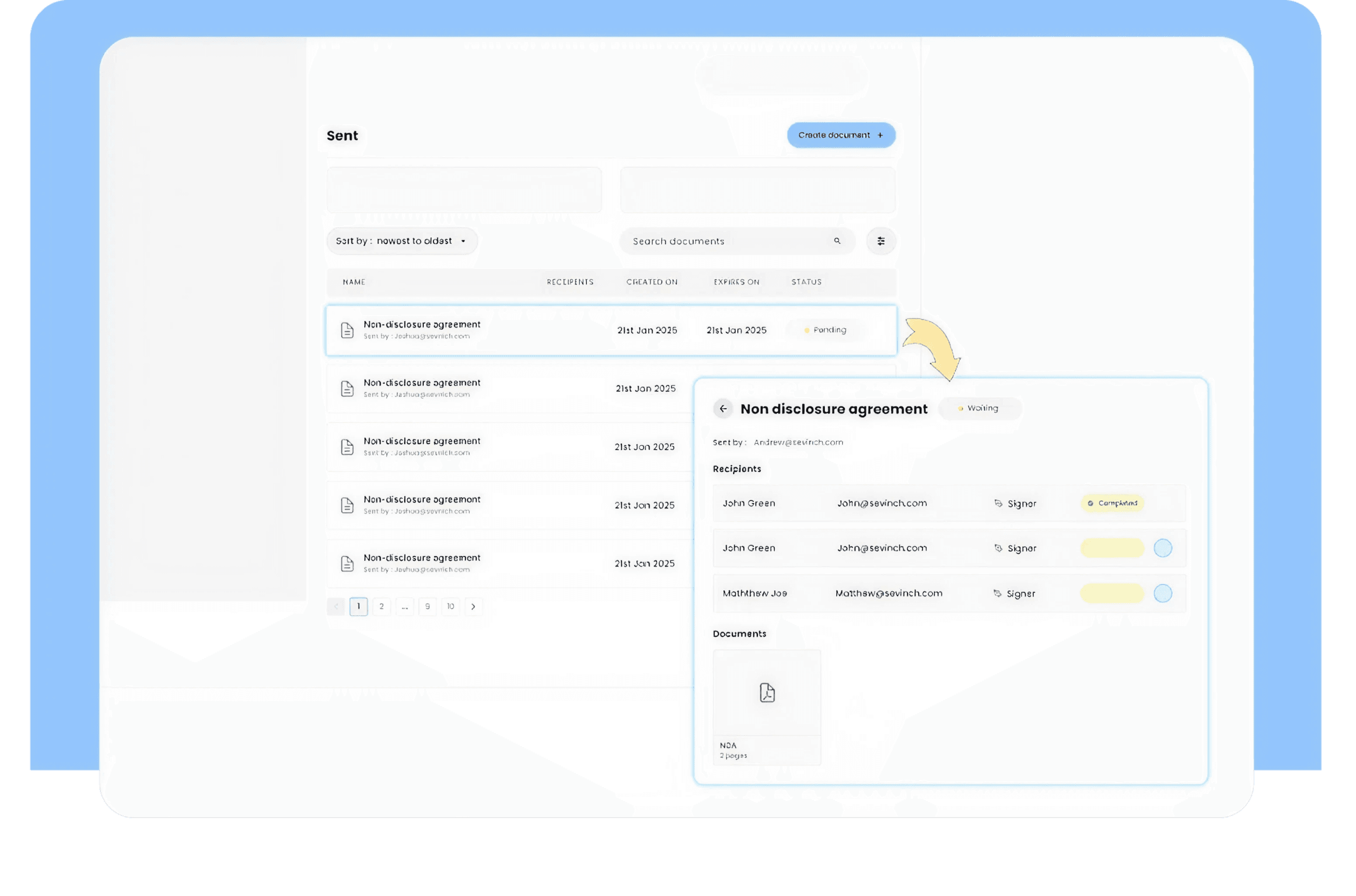Open the Sort by newest to oldest dropdown
The height and width of the screenshot is (896, 1356).
click(x=402, y=241)
